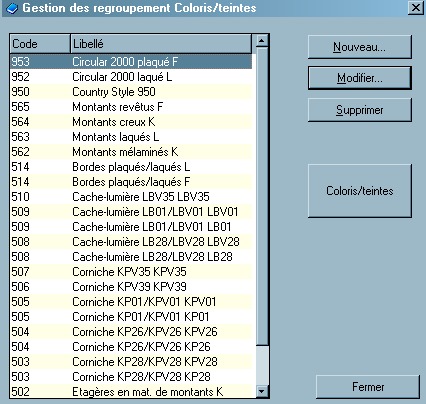Select row Circular 2000 laqué L
Screen dimensions: 426x404
pos(131,77)
